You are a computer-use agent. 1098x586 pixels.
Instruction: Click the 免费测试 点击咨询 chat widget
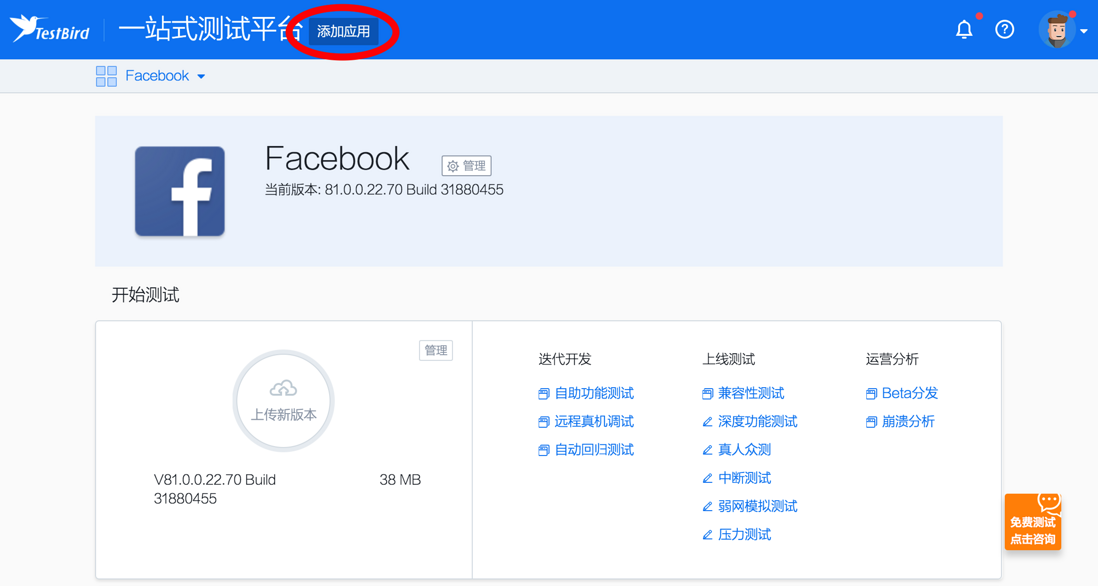pos(1034,522)
